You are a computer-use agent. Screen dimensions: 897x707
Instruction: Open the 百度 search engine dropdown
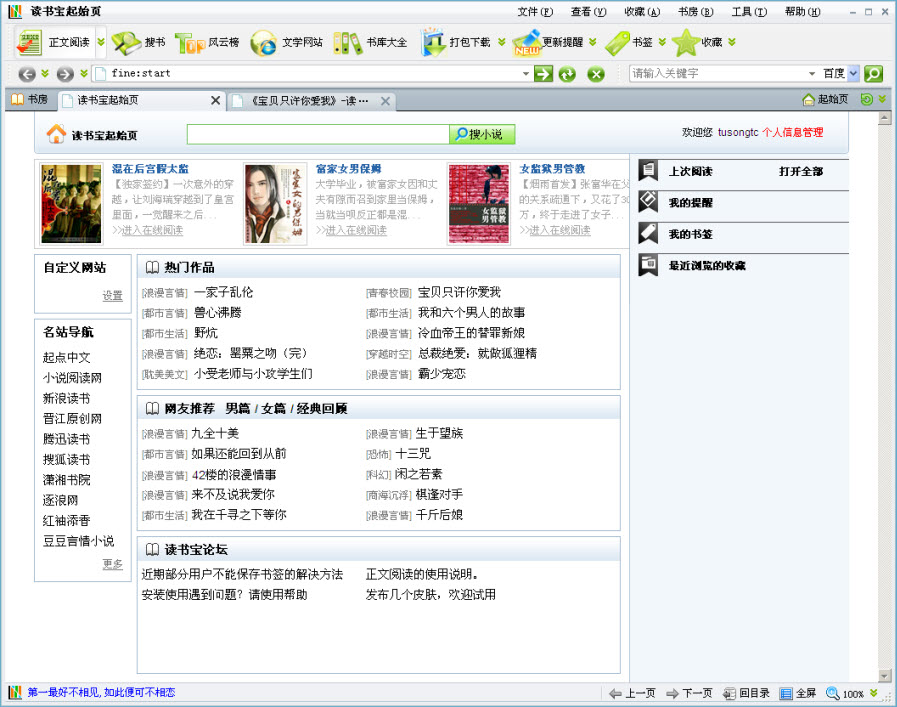(853, 74)
